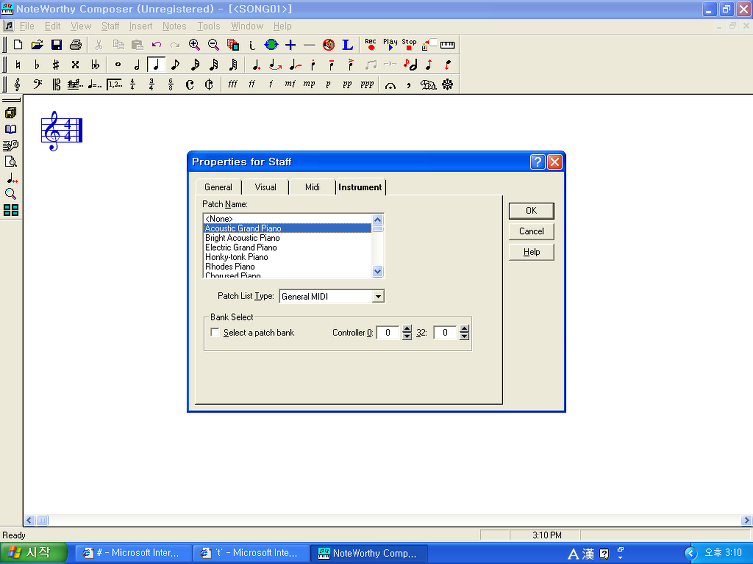Image resolution: width=753 pixels, height=564 pixels.
Task: Switch to the Visual tab
Action: 266,187
